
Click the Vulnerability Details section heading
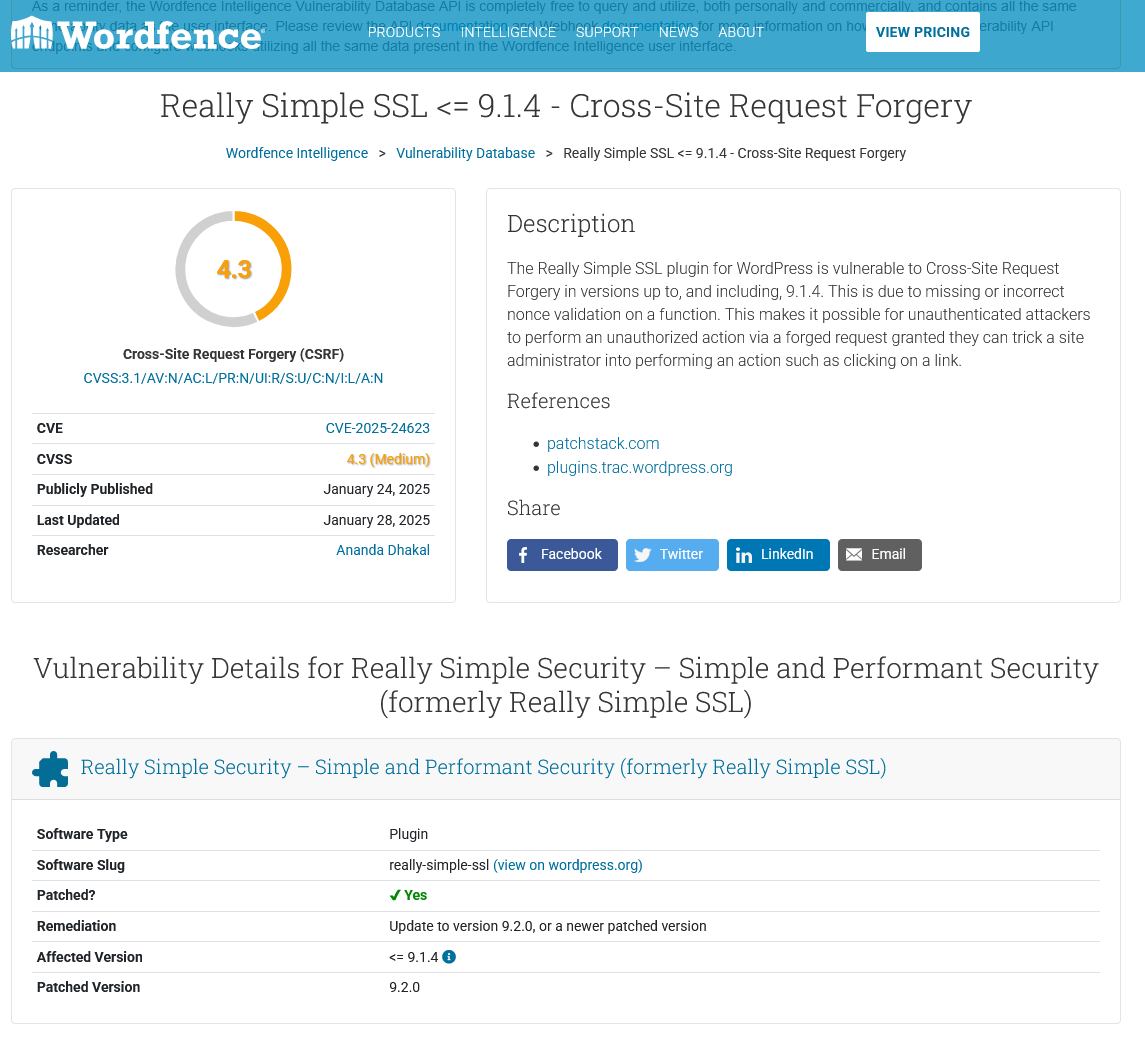565,686
